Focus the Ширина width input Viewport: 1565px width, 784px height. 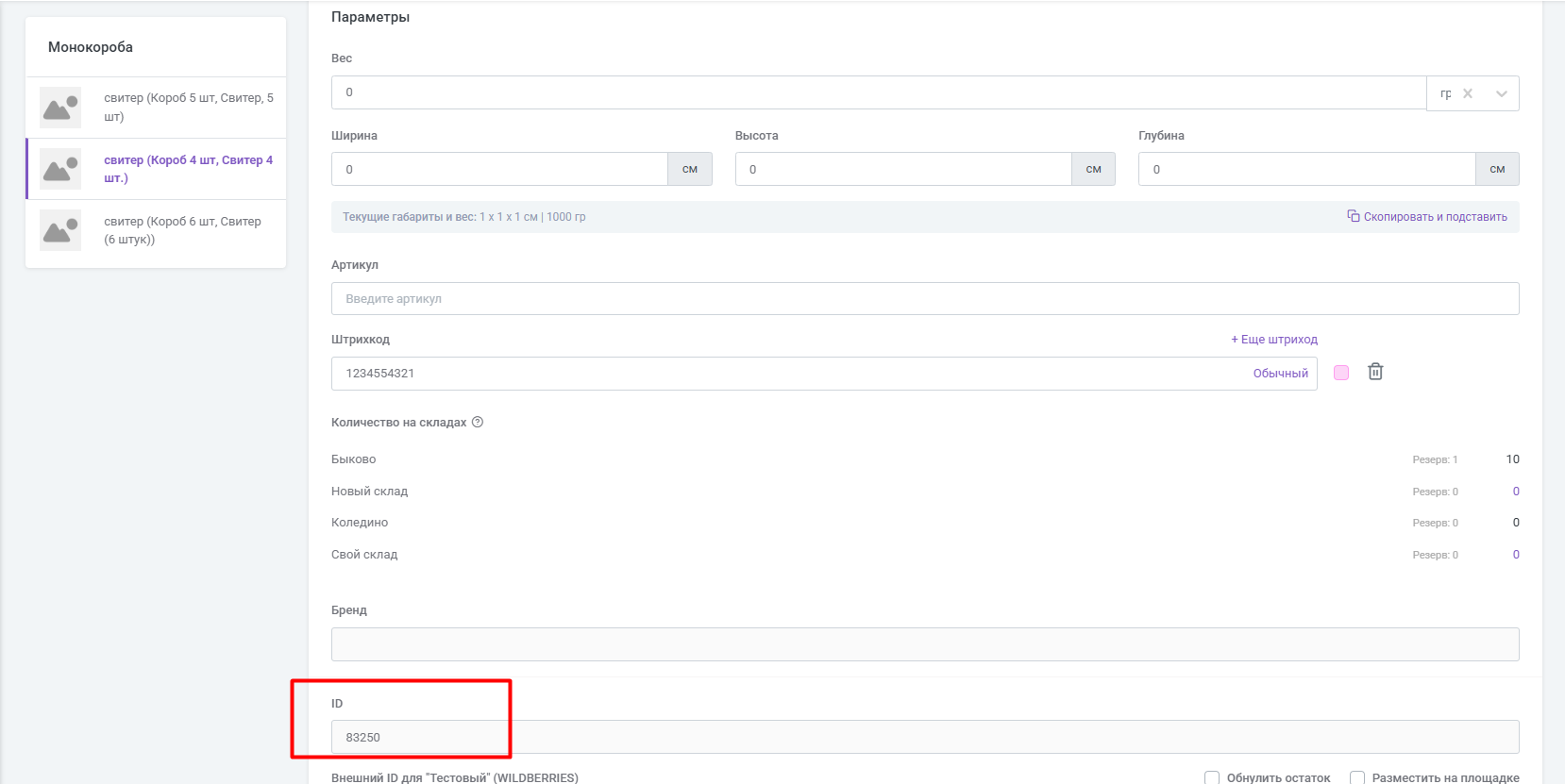[x=499, y=169]
